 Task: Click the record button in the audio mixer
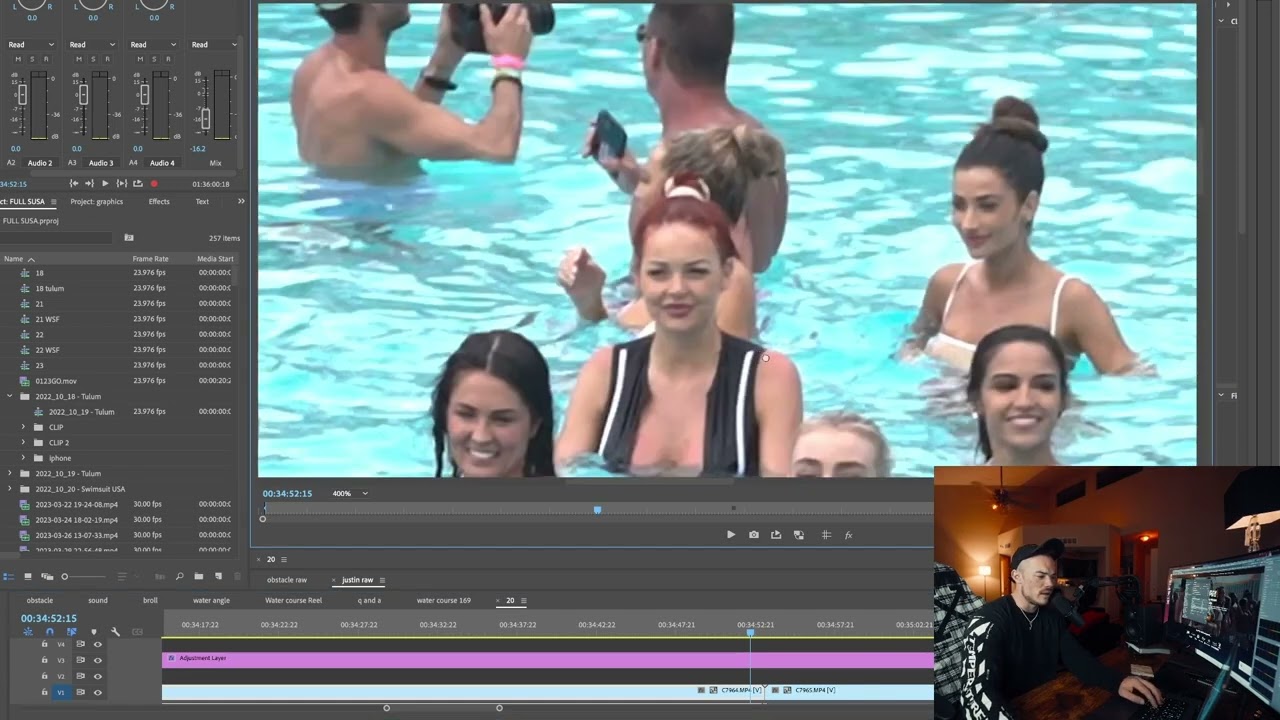[x=154, y=184]
